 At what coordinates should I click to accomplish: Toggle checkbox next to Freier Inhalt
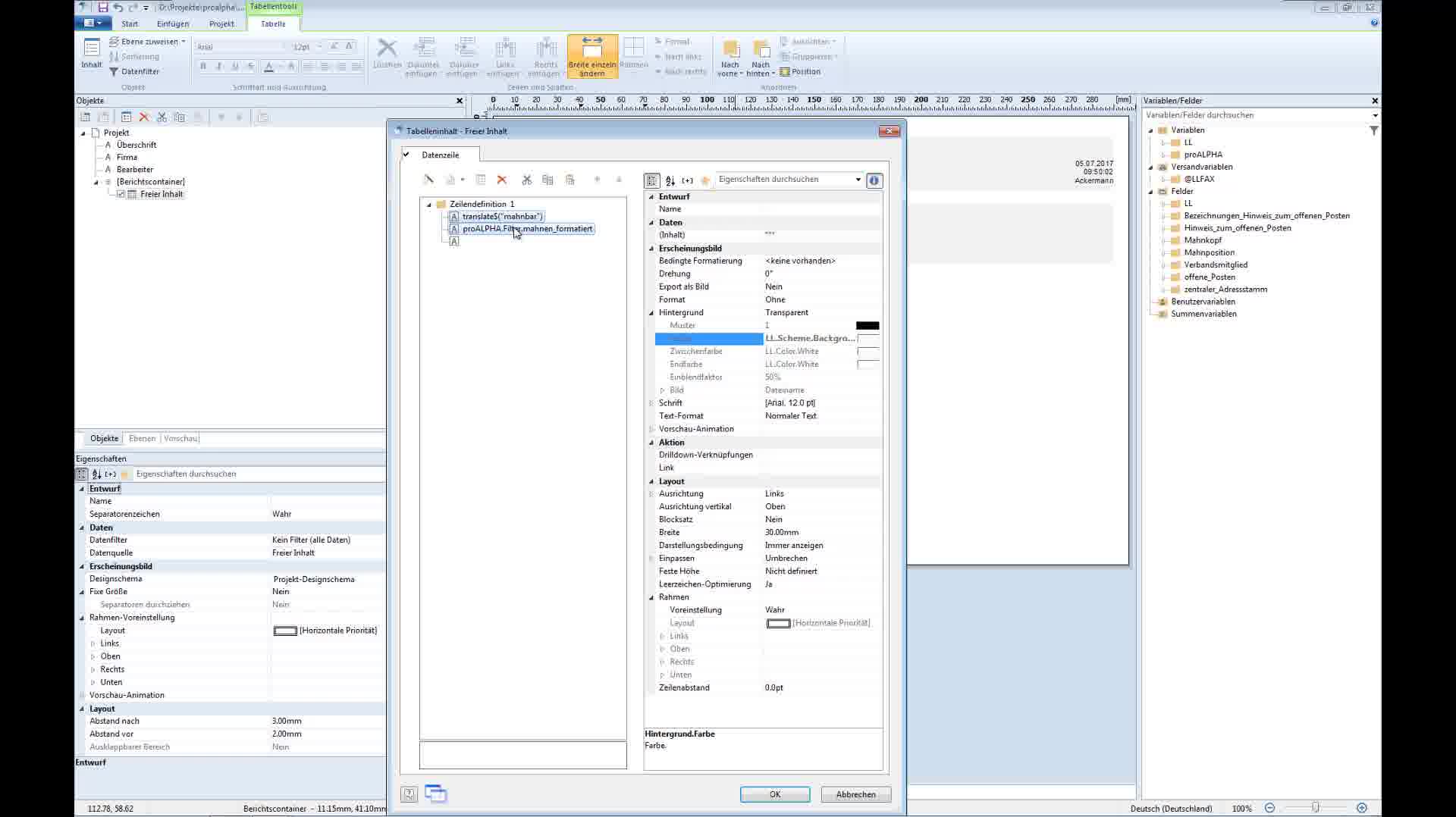[121, 195]
